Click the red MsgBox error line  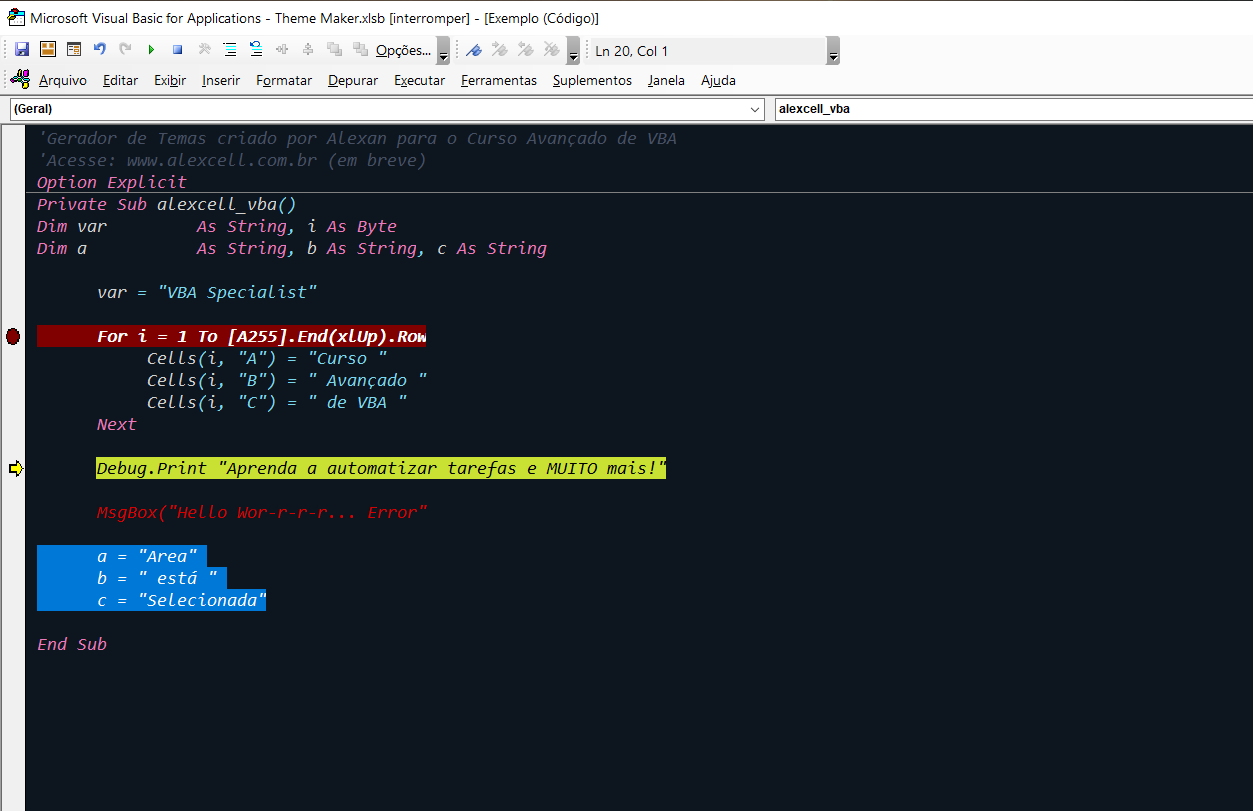[262, 512]
